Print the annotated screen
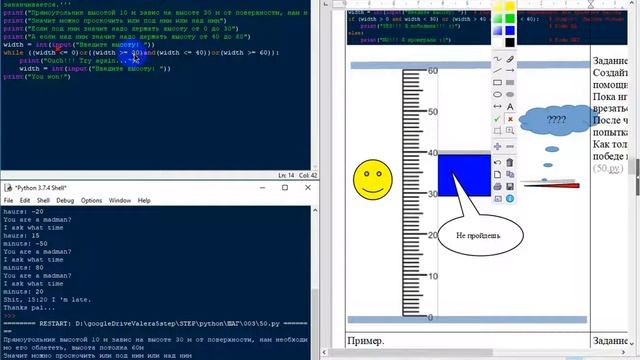640x360 pixels. pyautogui.click(x=497, y=187)
